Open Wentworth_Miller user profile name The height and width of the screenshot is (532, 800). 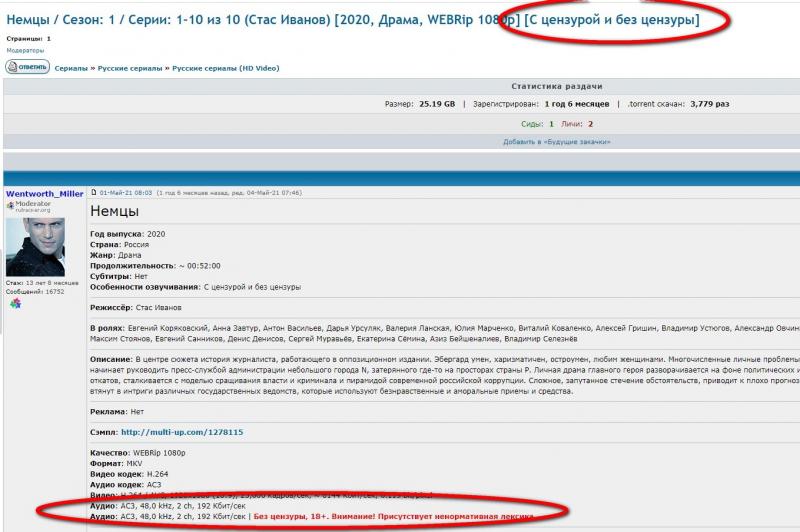[x=46, y=194]
